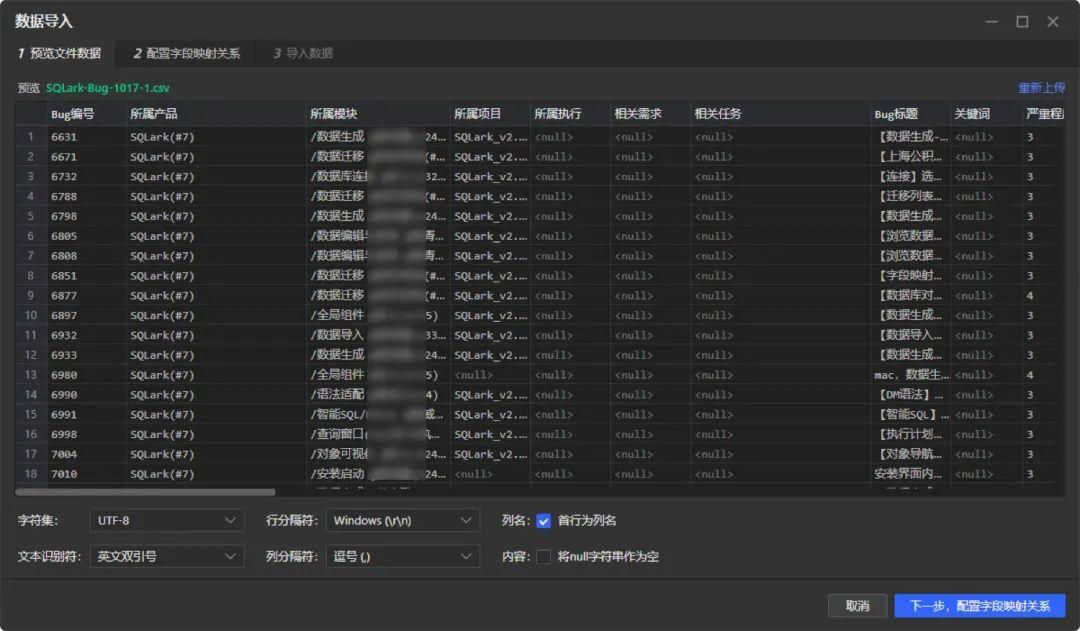Switch to 配置字段映射关系 step tab
Viewport: 1080px width, 631px height.
(x=187, y=53)
